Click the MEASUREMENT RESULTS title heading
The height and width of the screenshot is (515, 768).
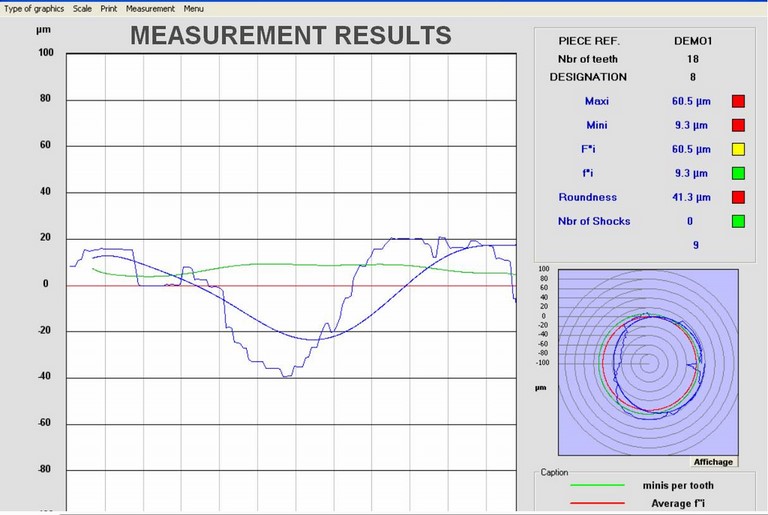[x=291, y=36]
